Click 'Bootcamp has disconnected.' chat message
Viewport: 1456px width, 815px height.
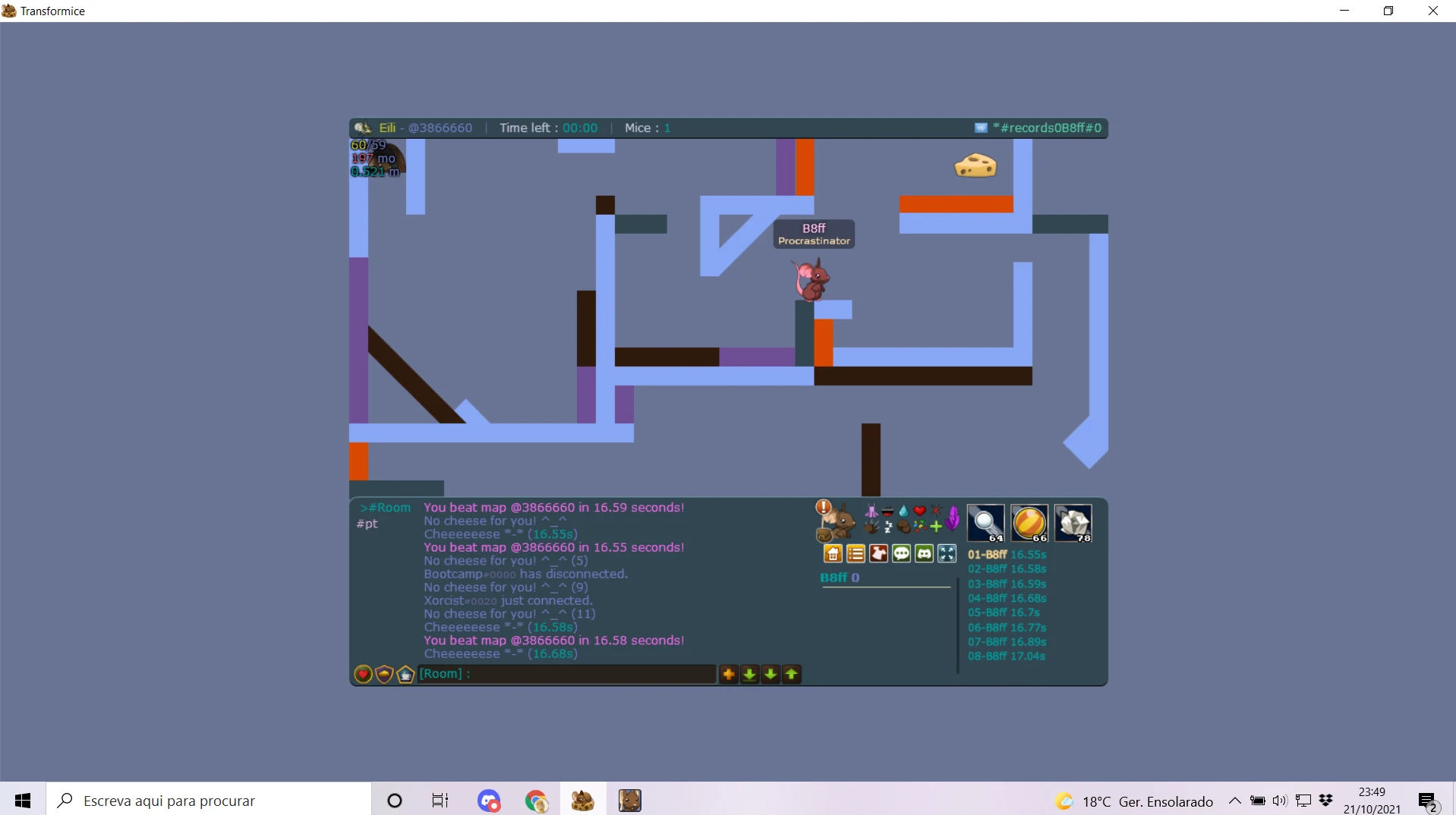(525, 574)
